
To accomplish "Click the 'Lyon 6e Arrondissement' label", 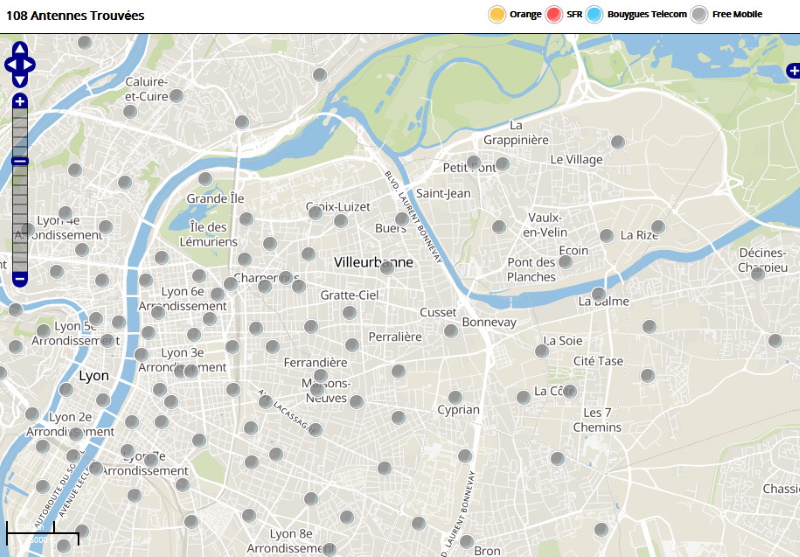I will coord(183,298).
